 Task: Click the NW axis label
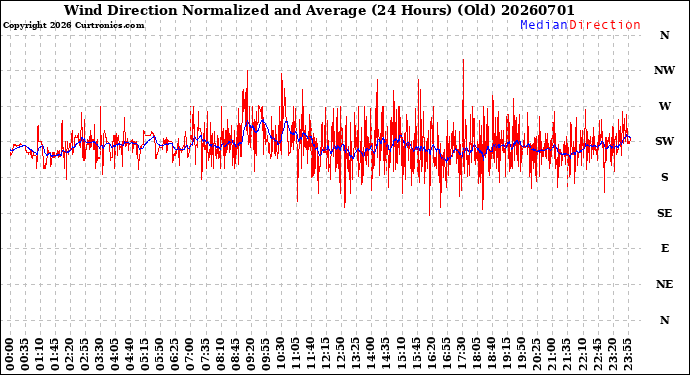pos(664,70)
